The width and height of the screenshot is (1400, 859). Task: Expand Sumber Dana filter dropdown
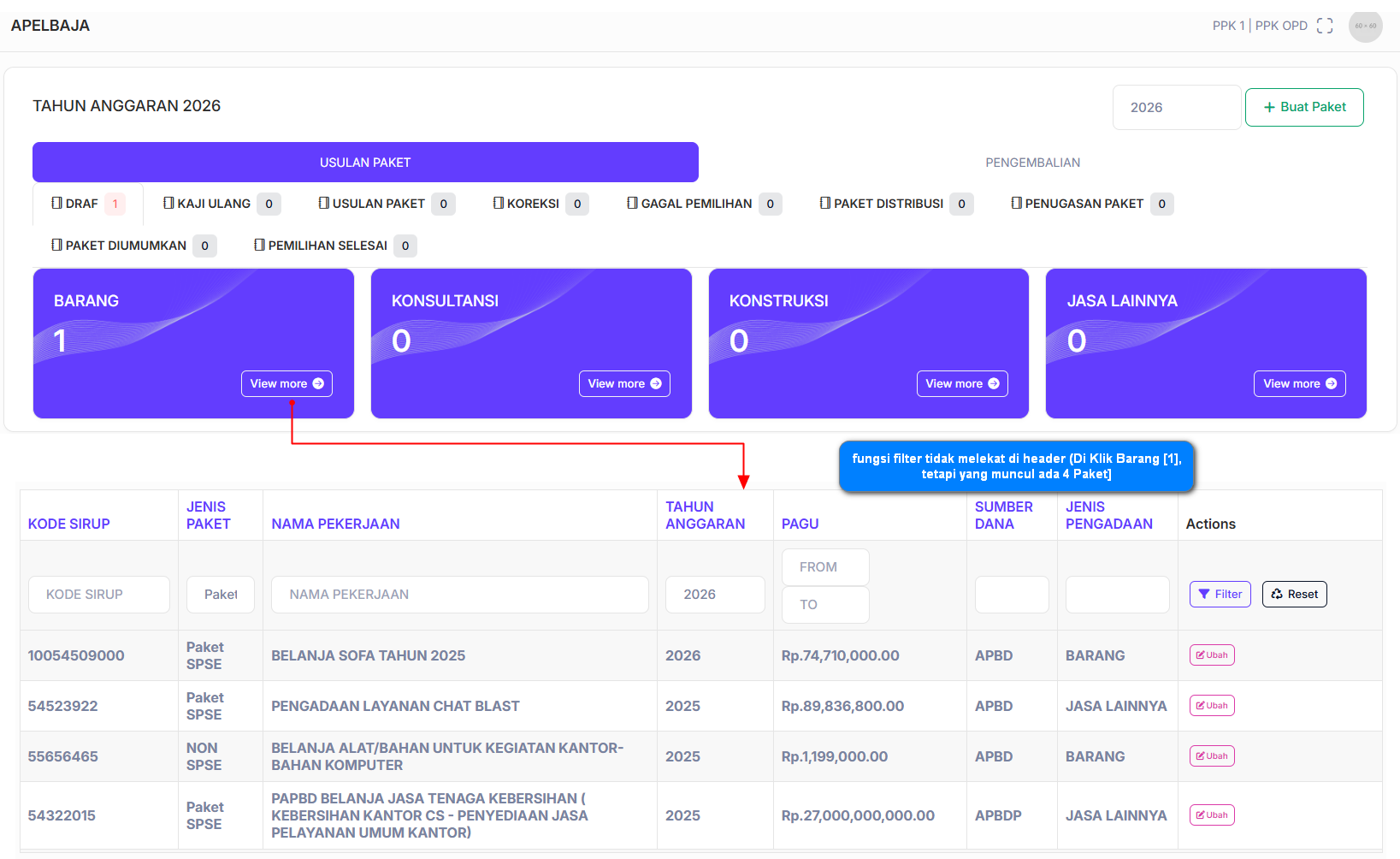coord(1012,594)
